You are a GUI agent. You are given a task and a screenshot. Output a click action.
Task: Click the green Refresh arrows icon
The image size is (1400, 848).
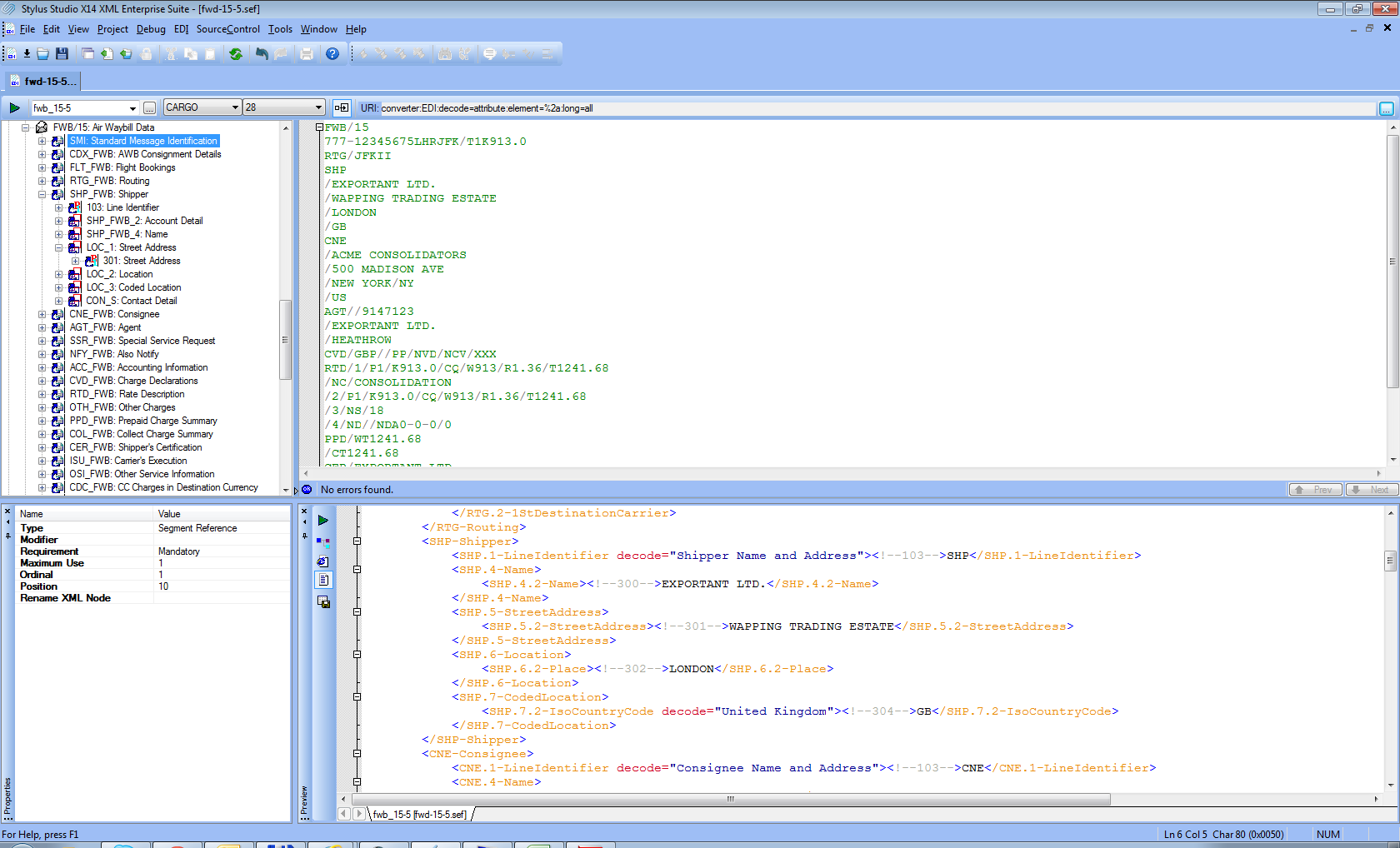[236, 54]
